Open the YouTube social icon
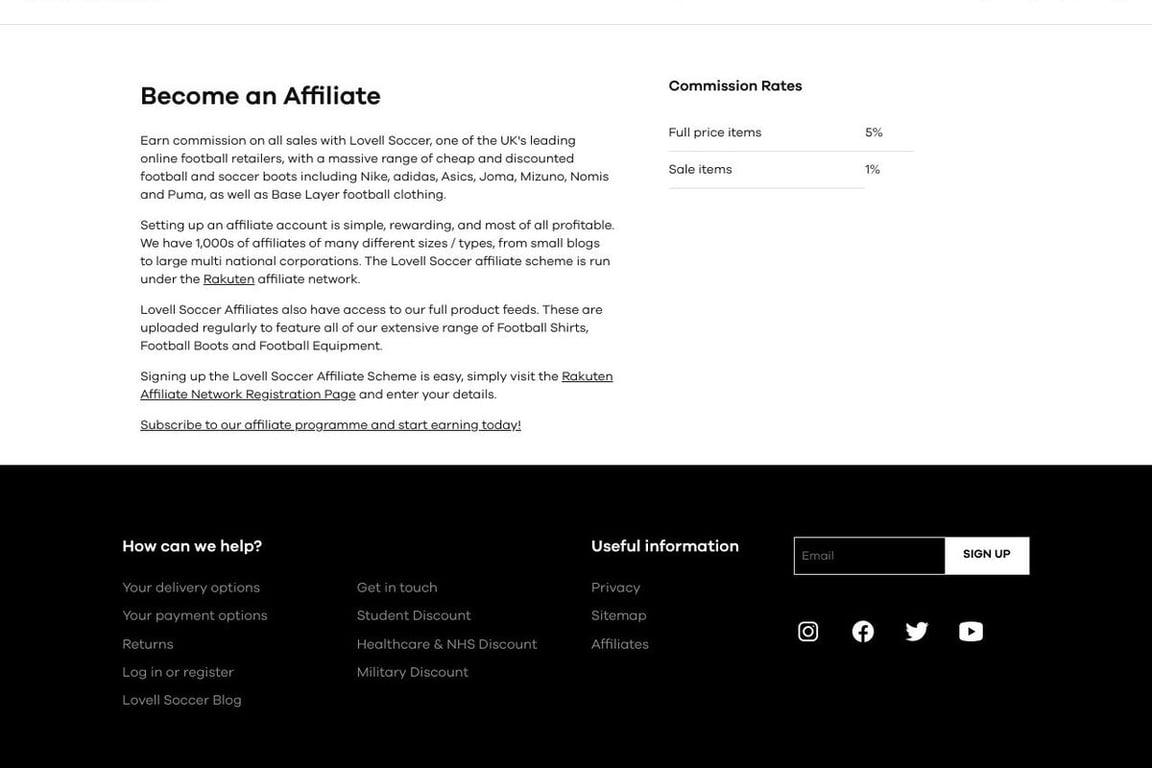Viewport: 1152px width, 768px height. 971,631
